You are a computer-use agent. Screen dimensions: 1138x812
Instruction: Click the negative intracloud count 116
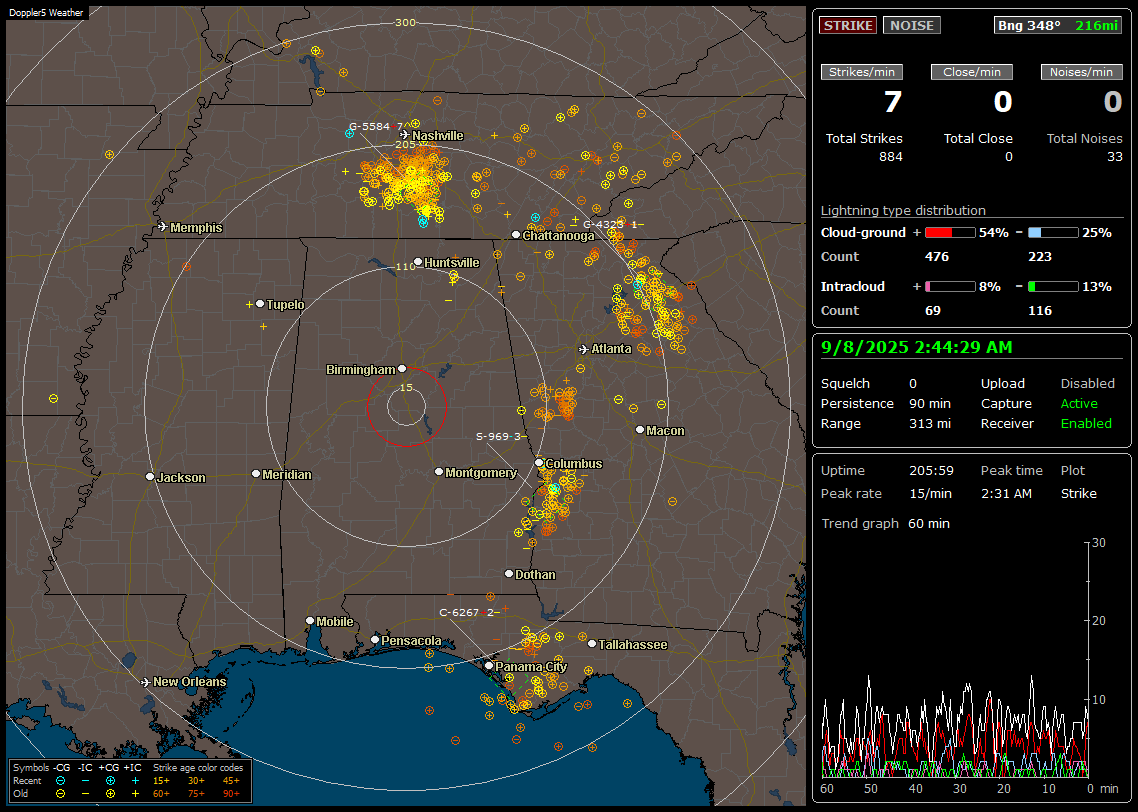click(1040, 311)
